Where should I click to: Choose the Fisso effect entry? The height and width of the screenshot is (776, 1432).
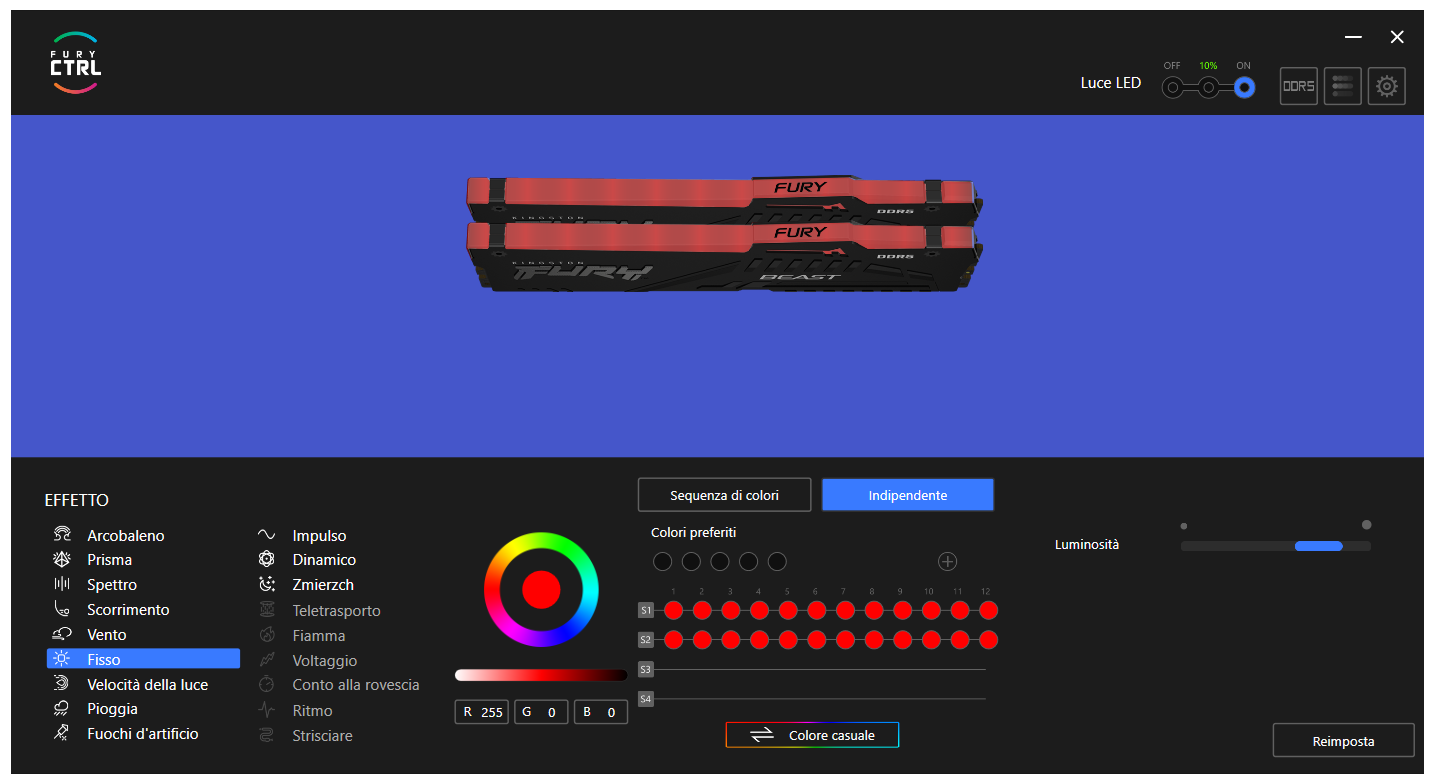coord(143,659)
